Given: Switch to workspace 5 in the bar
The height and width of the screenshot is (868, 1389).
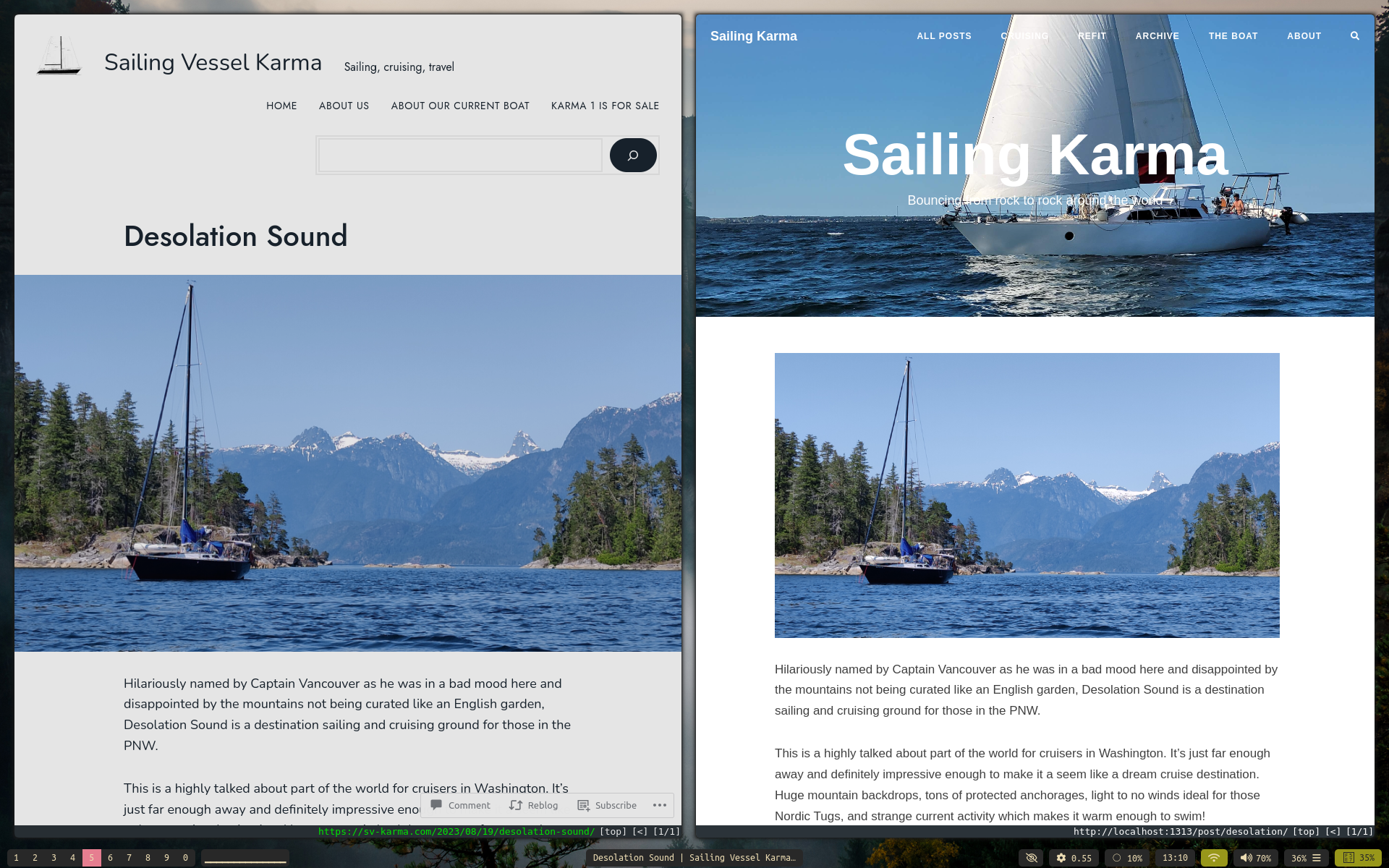Looking at the screenshot, I should click(x=91, y=858).
